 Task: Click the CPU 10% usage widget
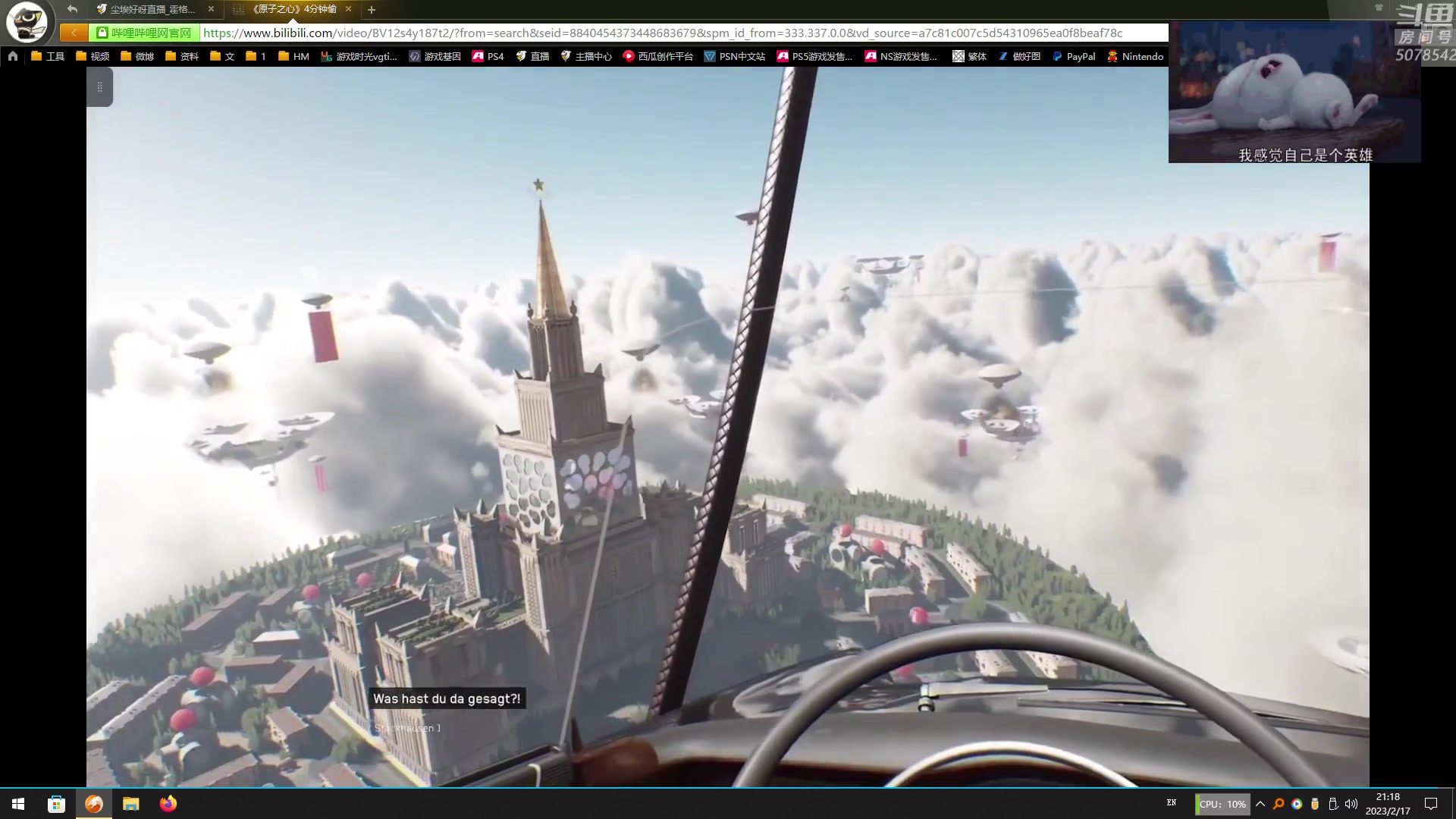pos(1222,804)
